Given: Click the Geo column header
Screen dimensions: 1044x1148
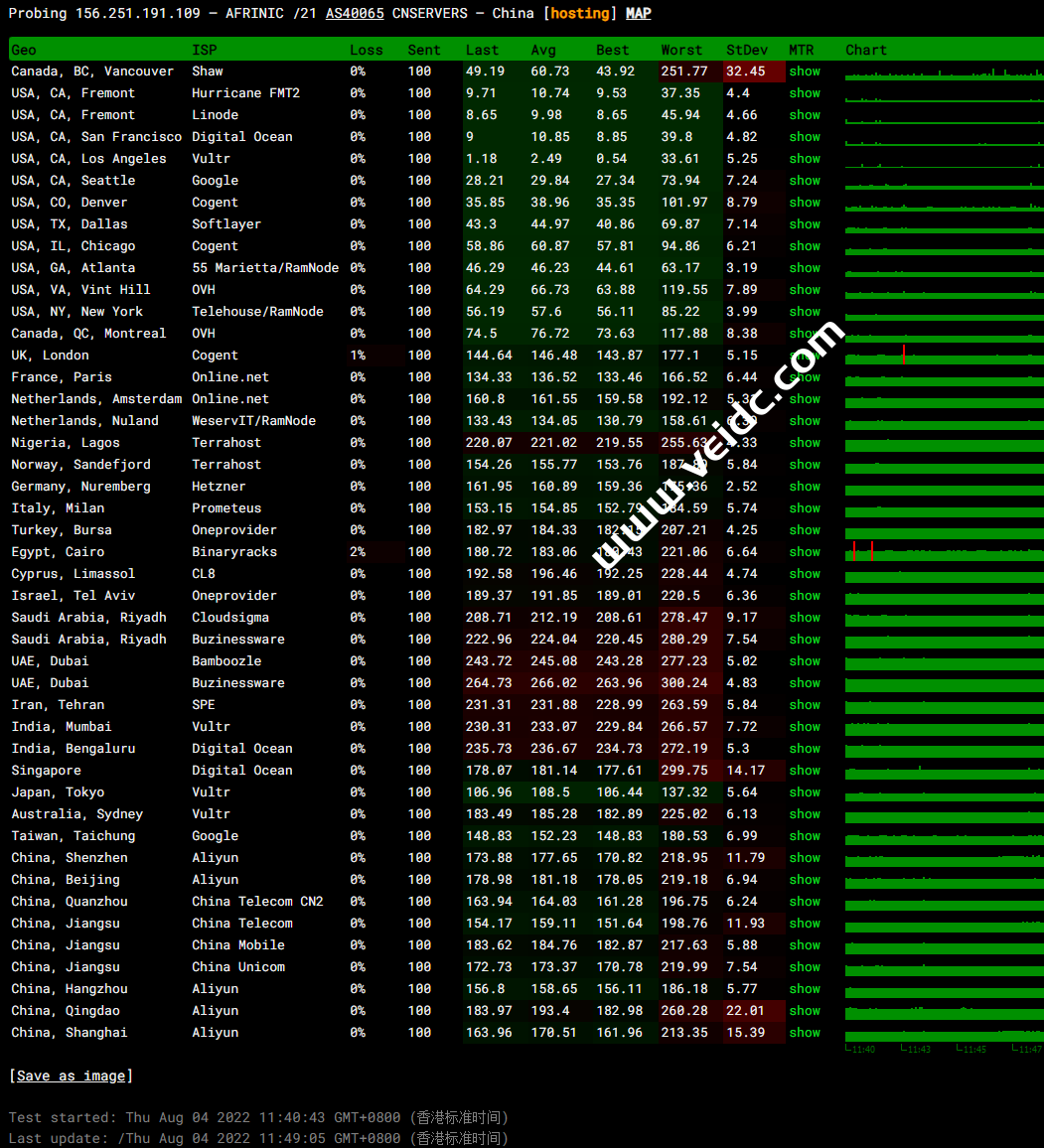Looking at the screenshot, I should [24, 50].
